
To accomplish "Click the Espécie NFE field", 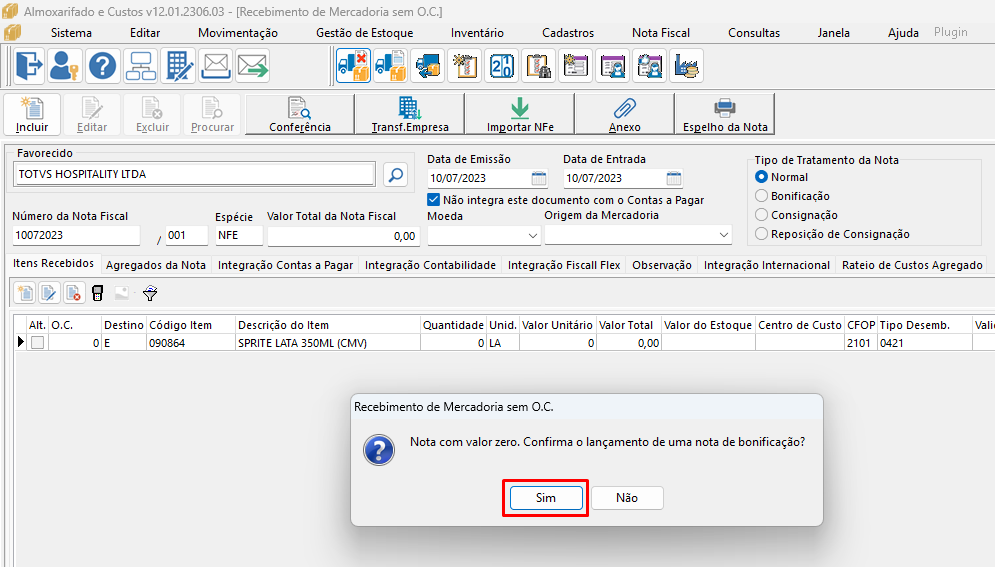I will 239,235.
